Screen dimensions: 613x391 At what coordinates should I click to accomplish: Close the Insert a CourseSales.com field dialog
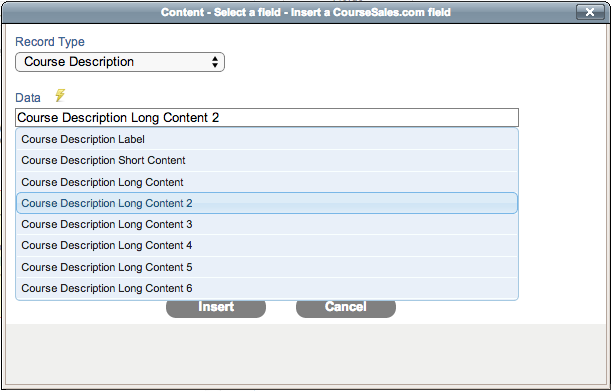click(x=590, y=12)
